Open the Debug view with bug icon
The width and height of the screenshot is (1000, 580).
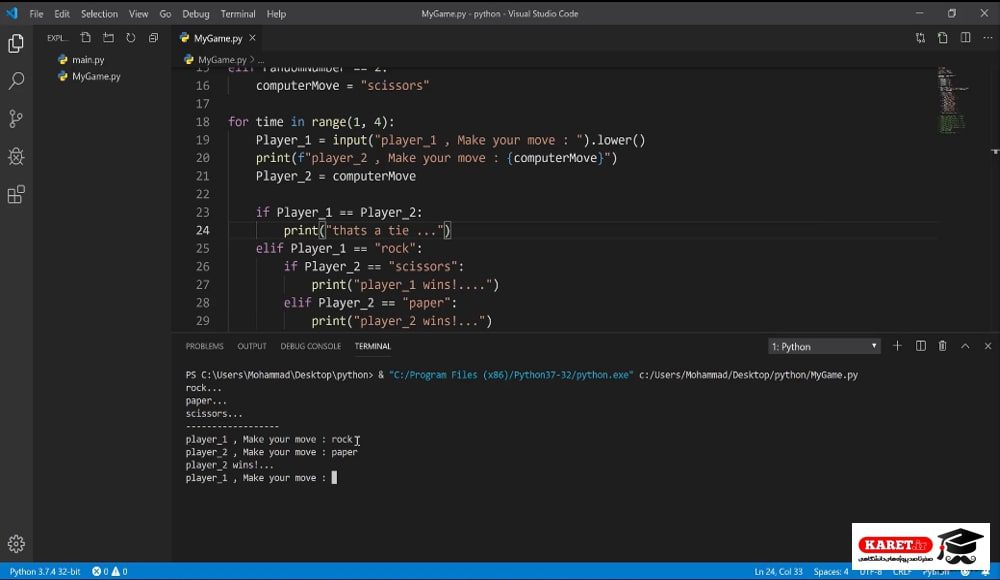pos(16,156)
